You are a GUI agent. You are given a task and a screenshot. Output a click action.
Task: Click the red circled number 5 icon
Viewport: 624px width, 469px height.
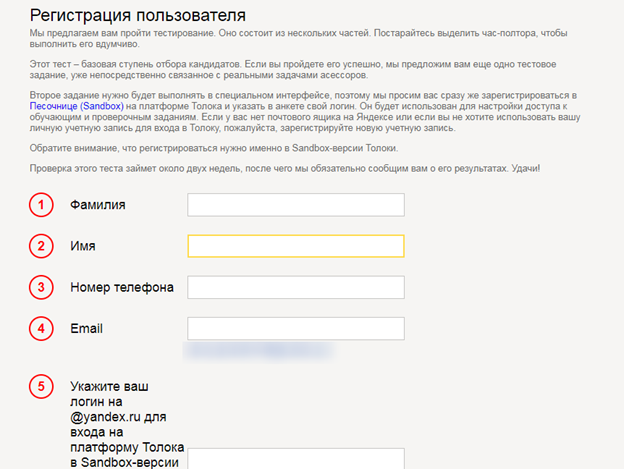[x=41, y=386]
